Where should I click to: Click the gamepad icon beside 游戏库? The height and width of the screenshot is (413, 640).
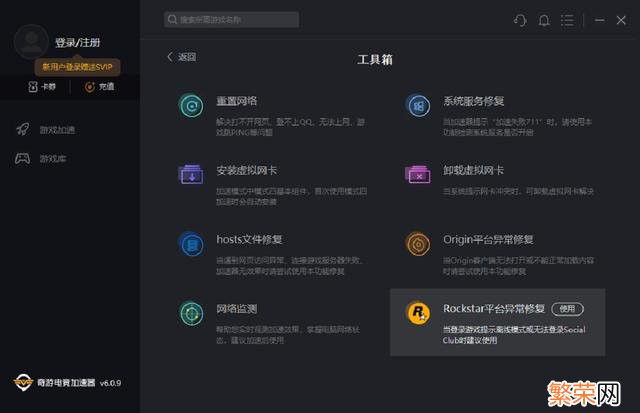click(22, 158)
